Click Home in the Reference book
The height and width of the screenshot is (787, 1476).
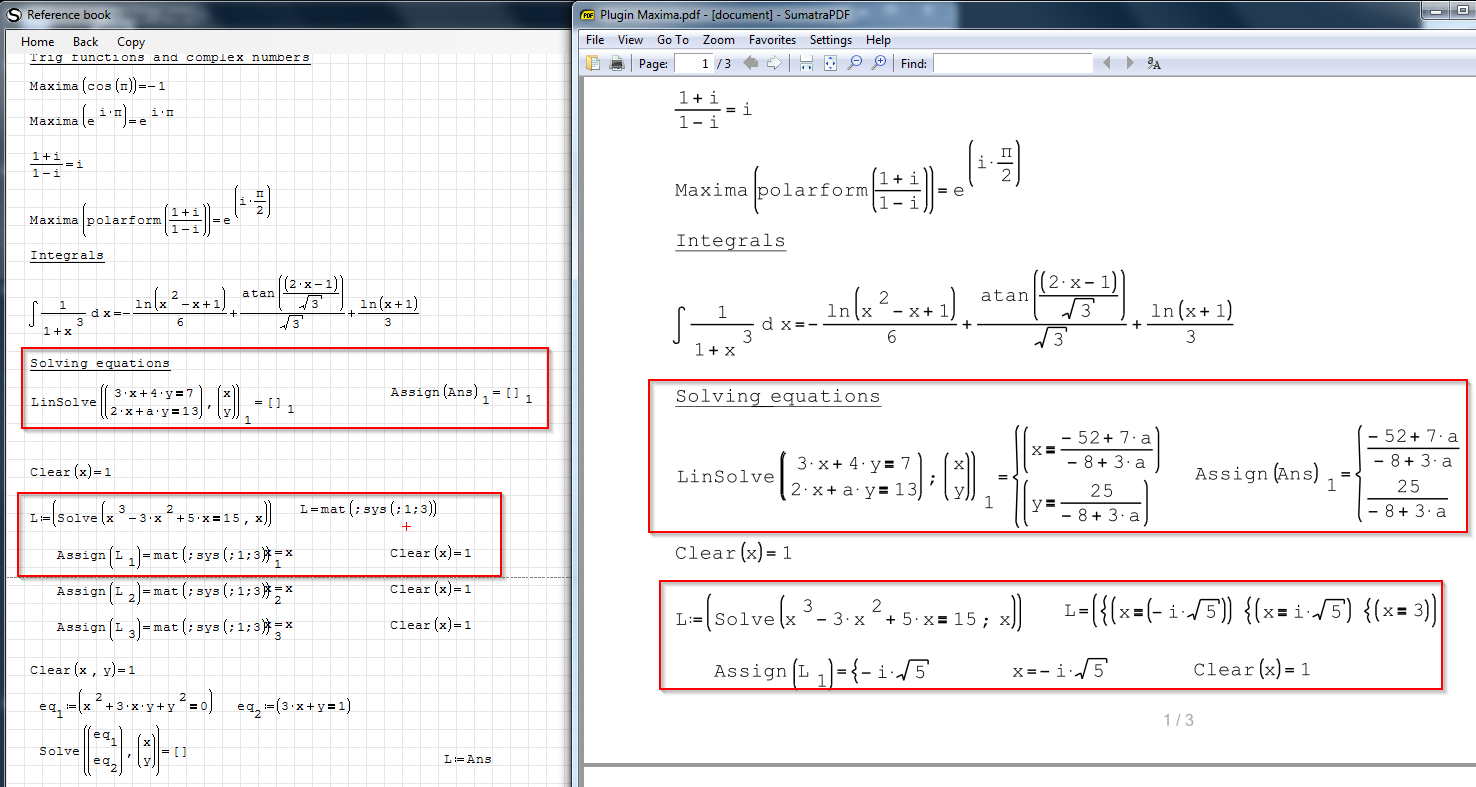tap(38, 42)
